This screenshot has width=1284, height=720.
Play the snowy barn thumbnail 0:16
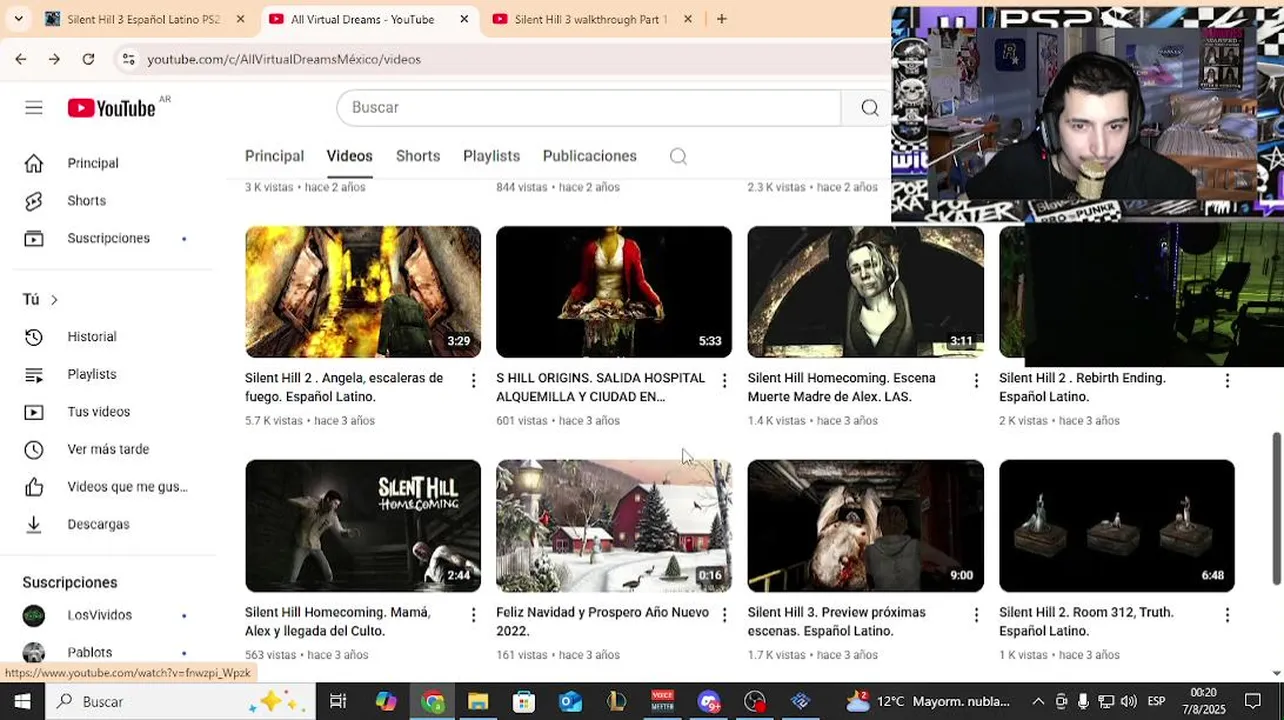point(614,526)
